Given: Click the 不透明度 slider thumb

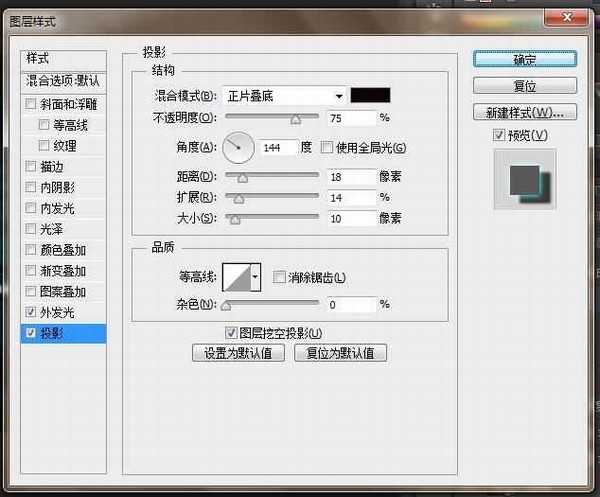Looking at the screenshot, I should (x=295, y=119).
